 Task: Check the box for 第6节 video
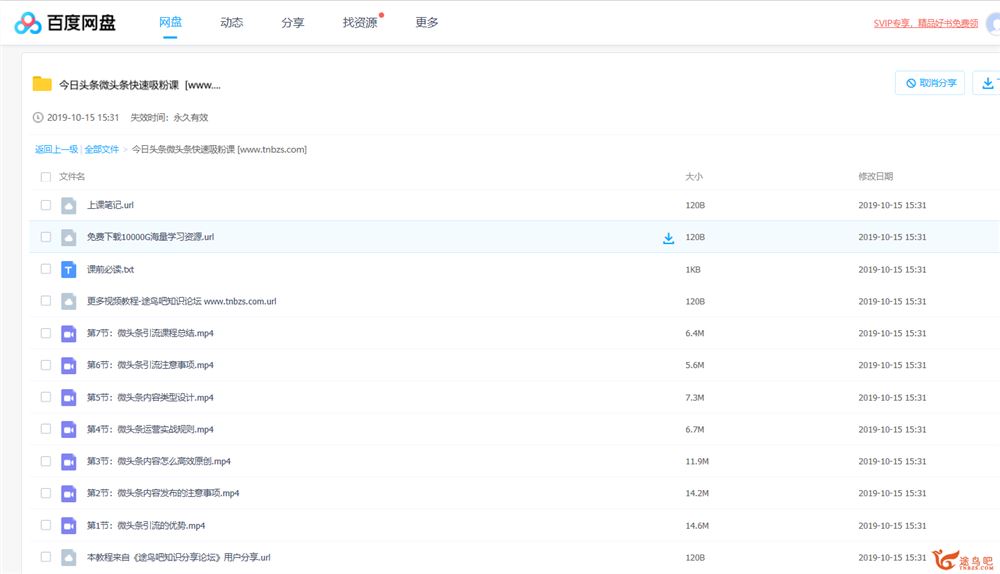(45, 365)
